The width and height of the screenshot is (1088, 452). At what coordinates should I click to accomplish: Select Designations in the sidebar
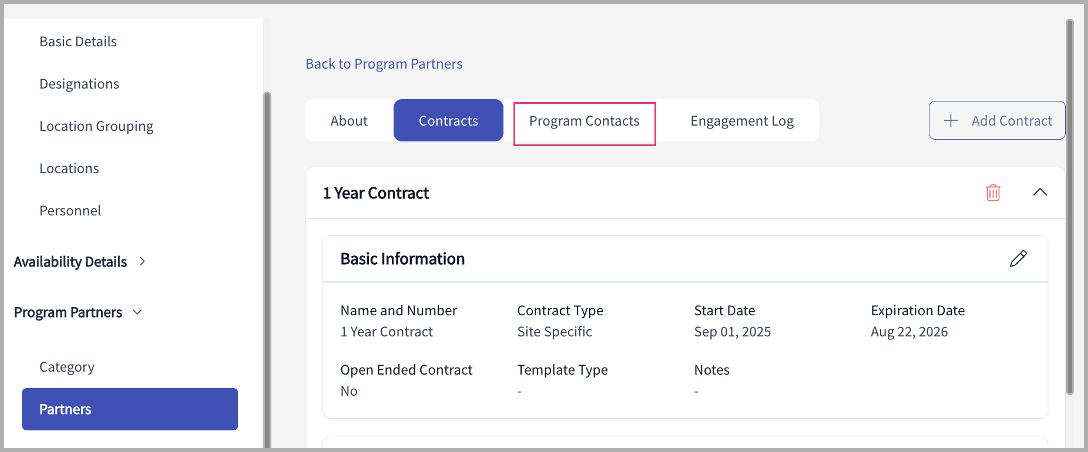[x=79, y=84]
